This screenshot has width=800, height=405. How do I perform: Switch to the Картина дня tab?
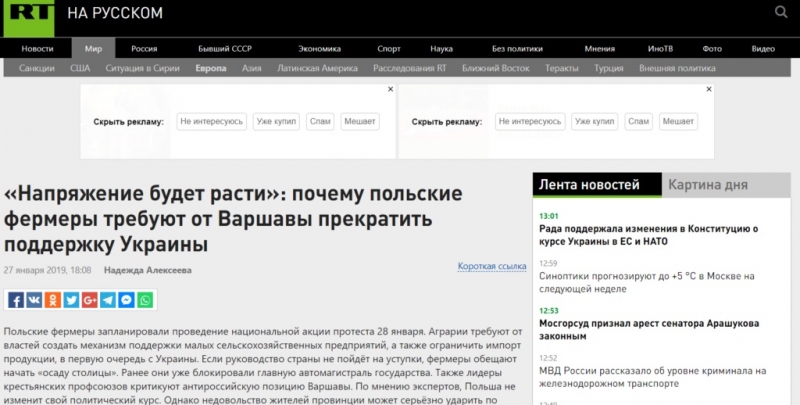tap(708, 185)
